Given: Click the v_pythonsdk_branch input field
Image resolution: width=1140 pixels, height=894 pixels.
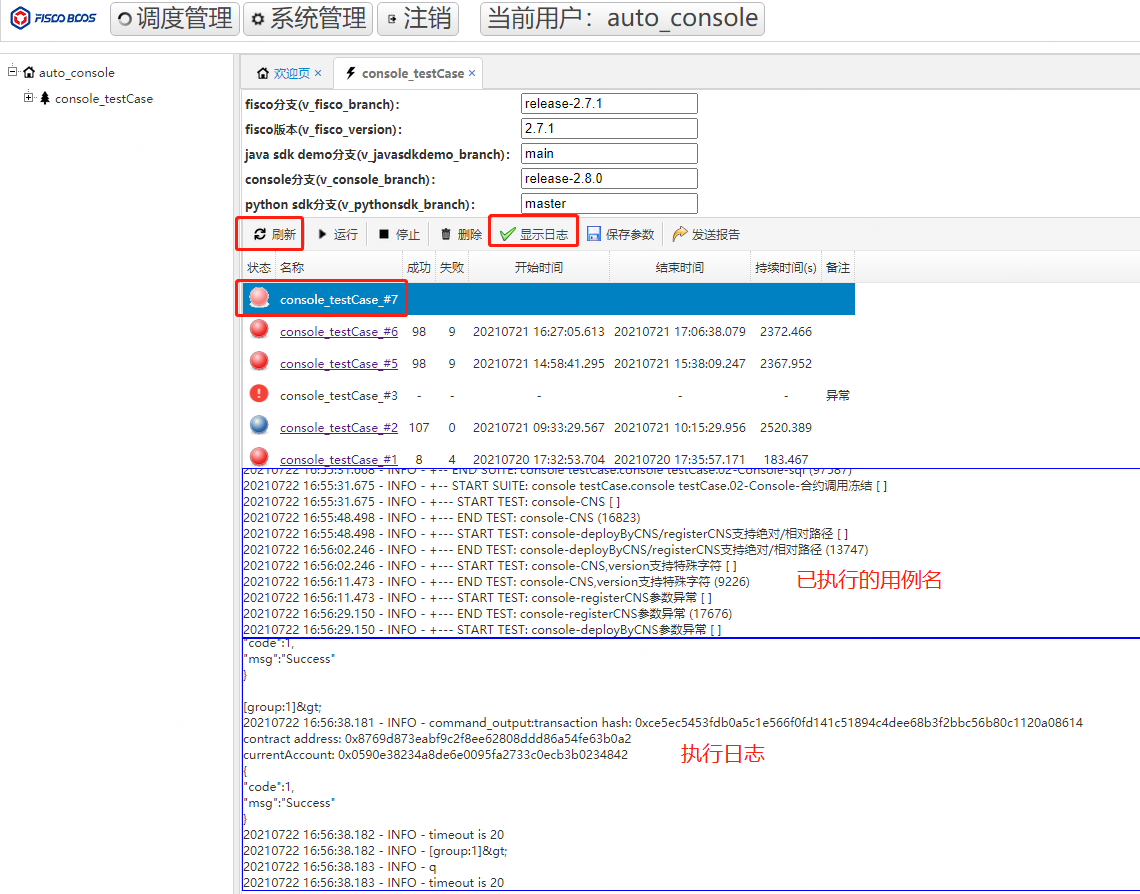Looking at the screenshot, I should [609, 204].
